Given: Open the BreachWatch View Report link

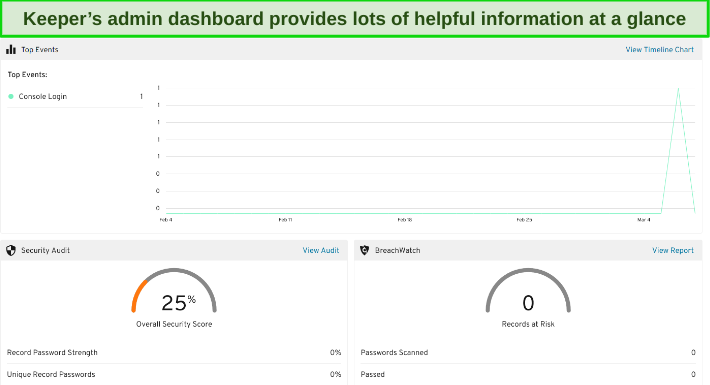Looking at the screenshot, I should pos(673,250).
